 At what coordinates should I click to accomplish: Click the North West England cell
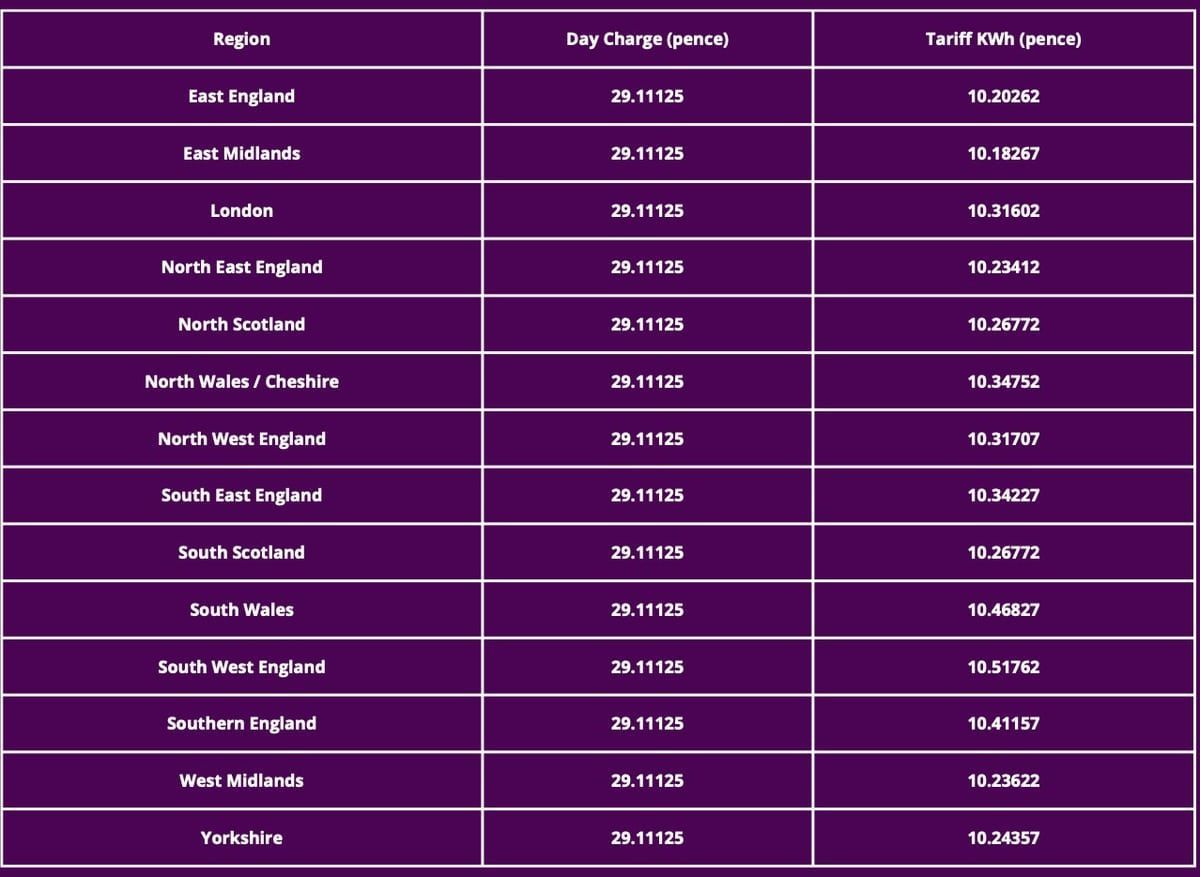pyautogui.click(x=241, y=439)
